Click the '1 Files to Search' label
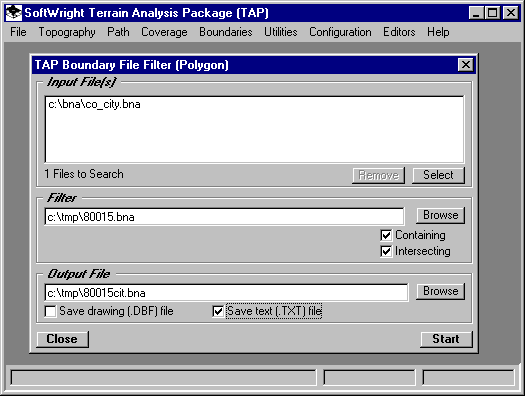525x396 pixels. point(84,174)
